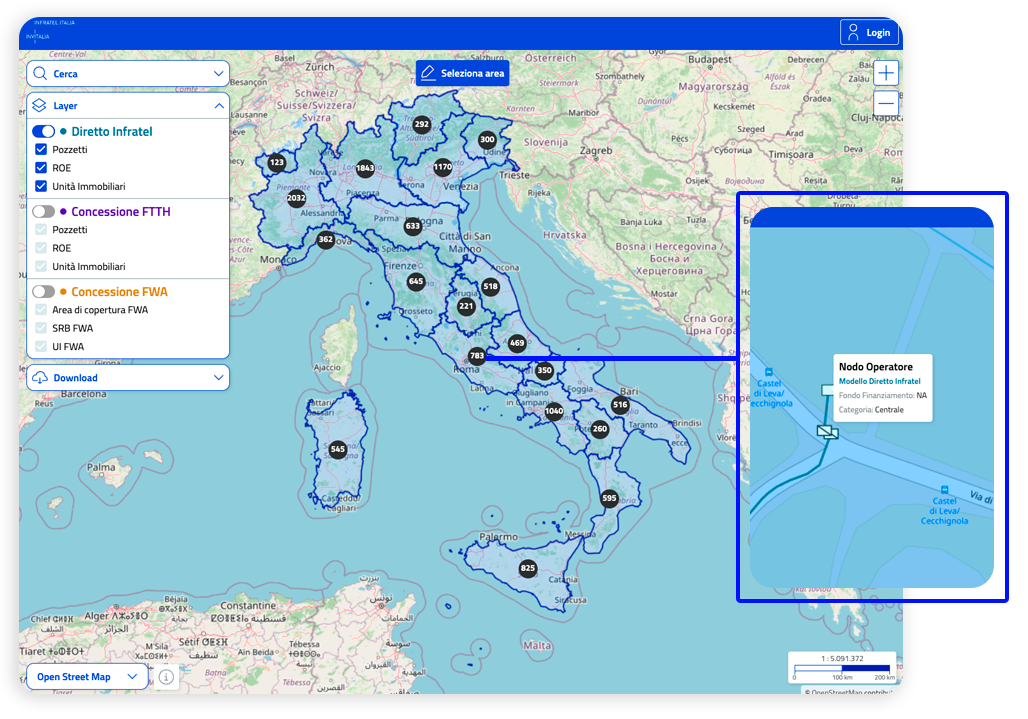The image size is (1028, 719).
Task: Enable the Concessione FTTH layer toggle
Action: (x=44, y=212)
